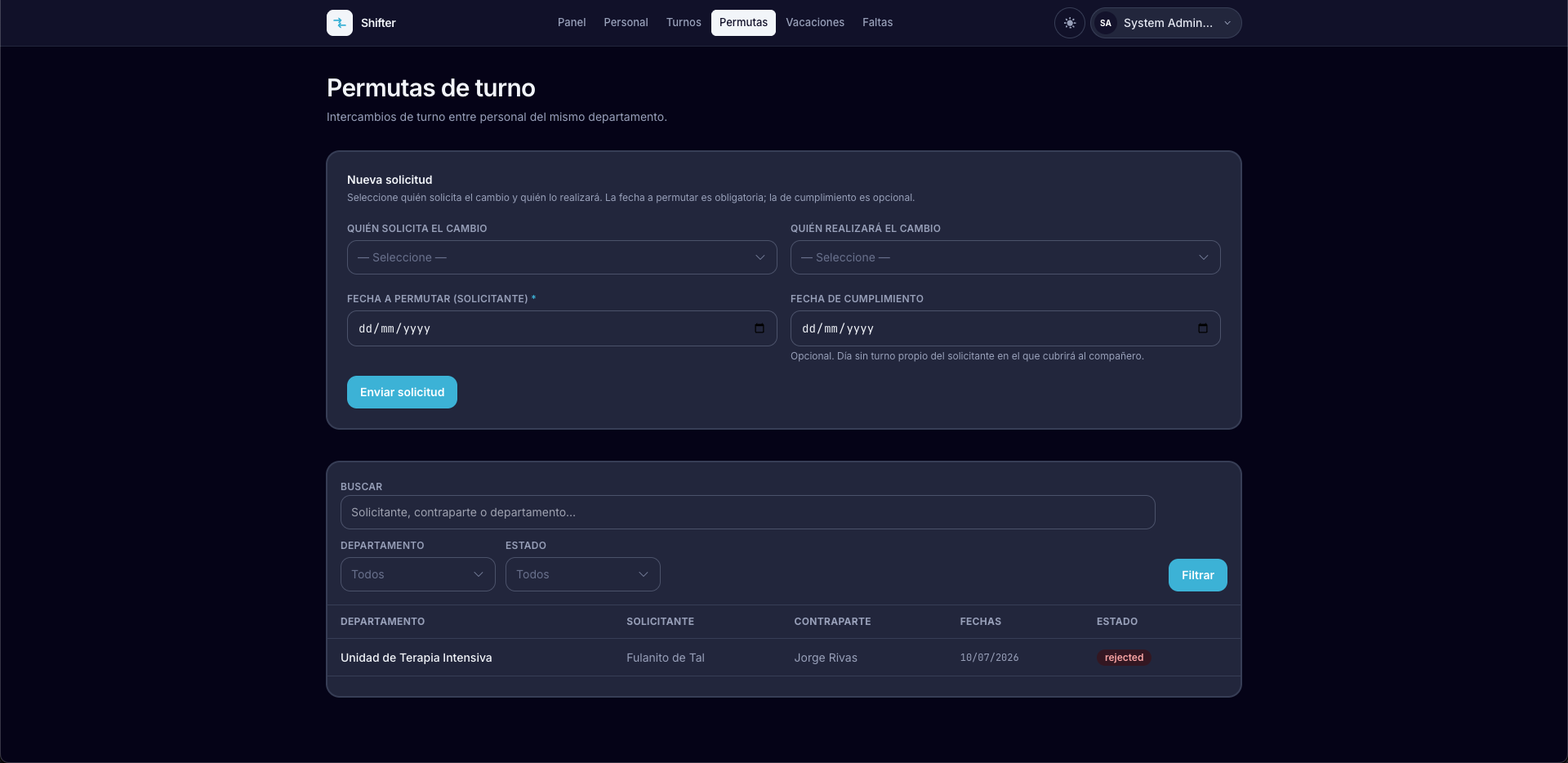Click the Departamento column header in table
The width and height of the screenshot is (1568, 763).
point(382,622)
